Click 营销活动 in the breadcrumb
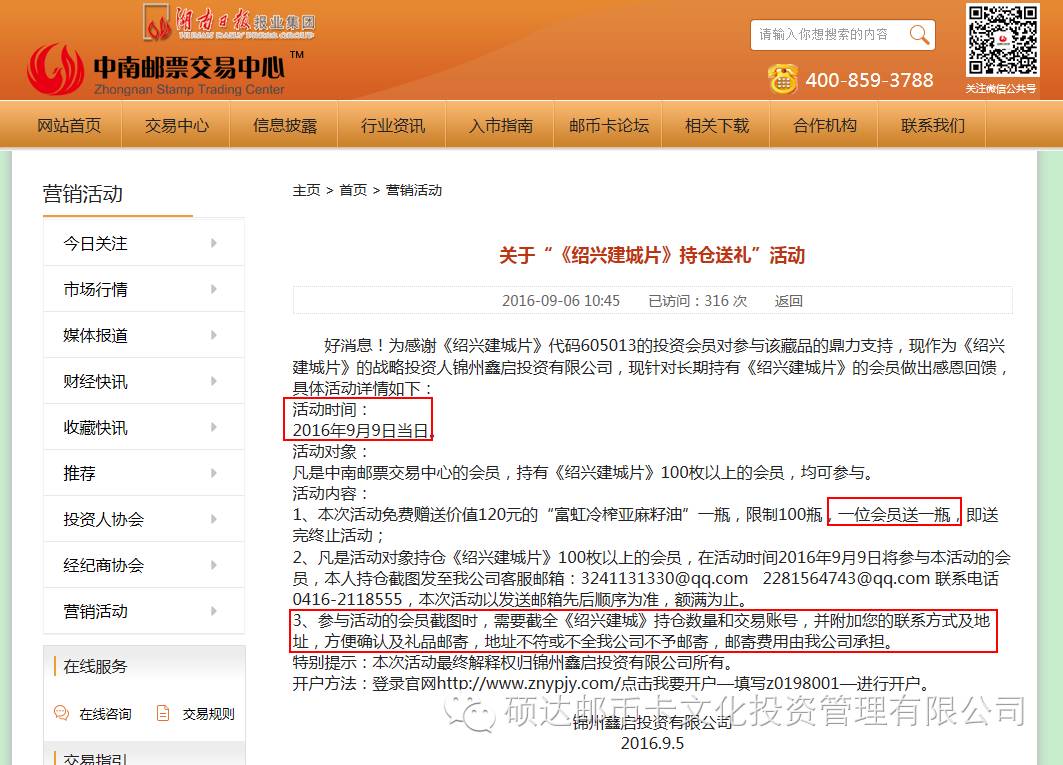 [414, 191]
